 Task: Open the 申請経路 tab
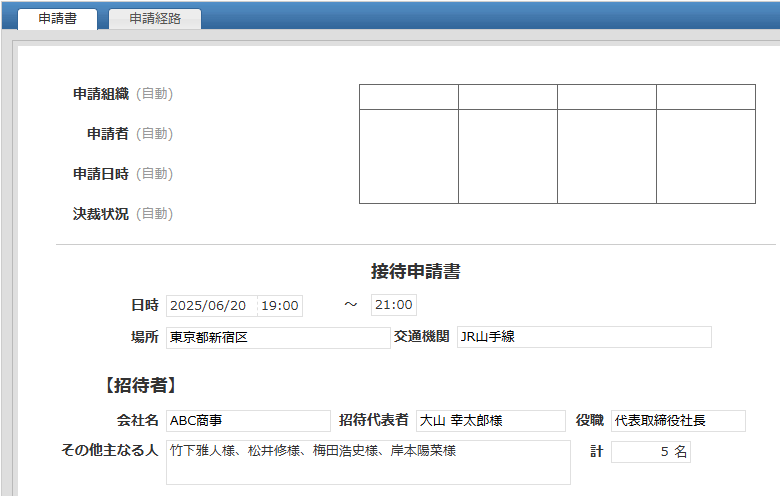(155, 19)
